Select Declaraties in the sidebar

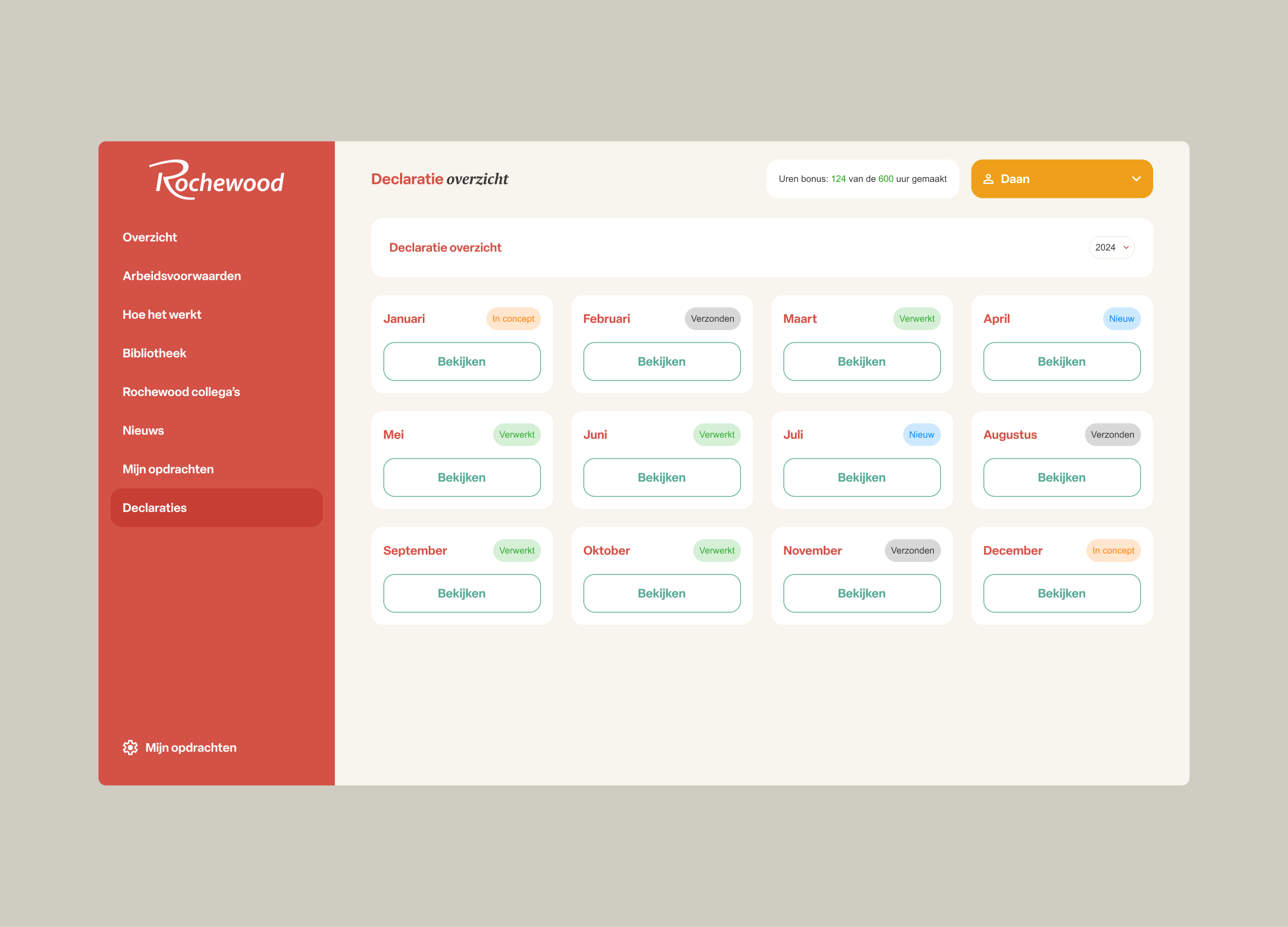pyautogui.click(x=155, y=507)
